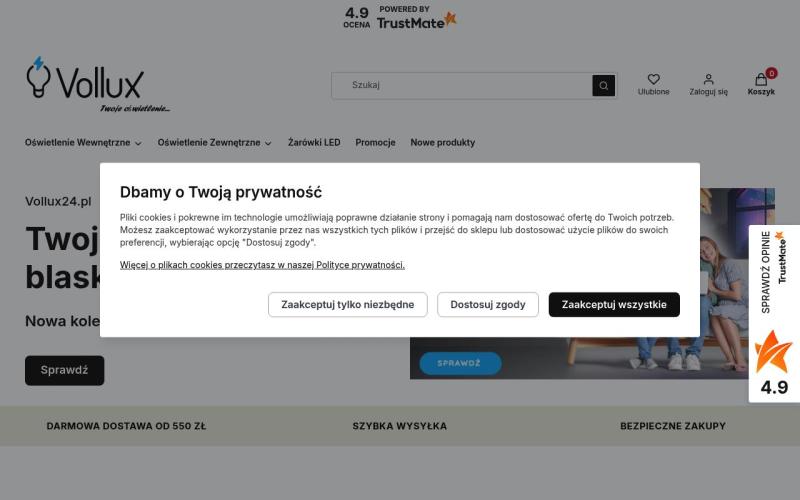Select the Promocje menu item

(x=376, y=142)
